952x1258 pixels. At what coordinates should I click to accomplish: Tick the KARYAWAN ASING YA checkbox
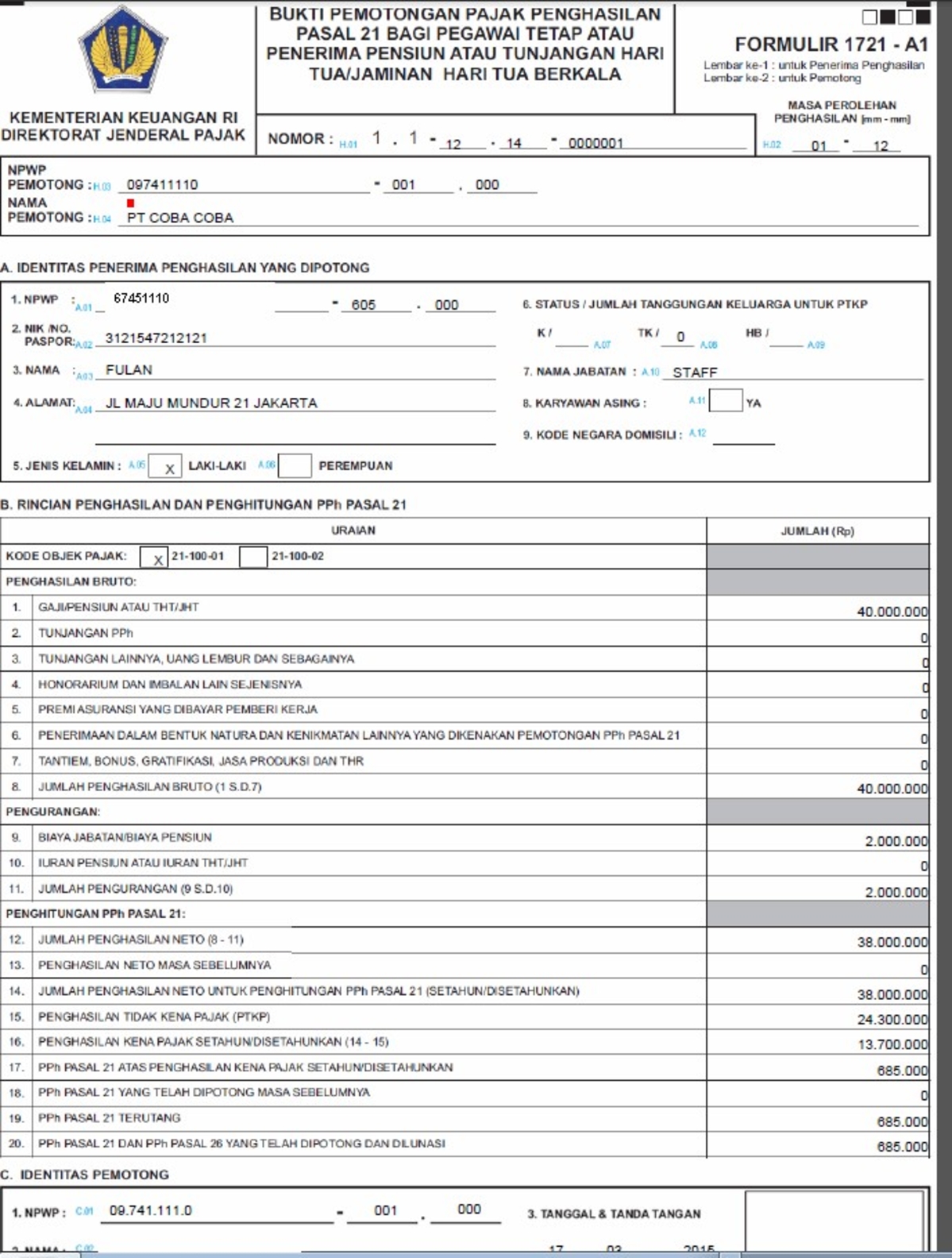[x=725, y=401]
